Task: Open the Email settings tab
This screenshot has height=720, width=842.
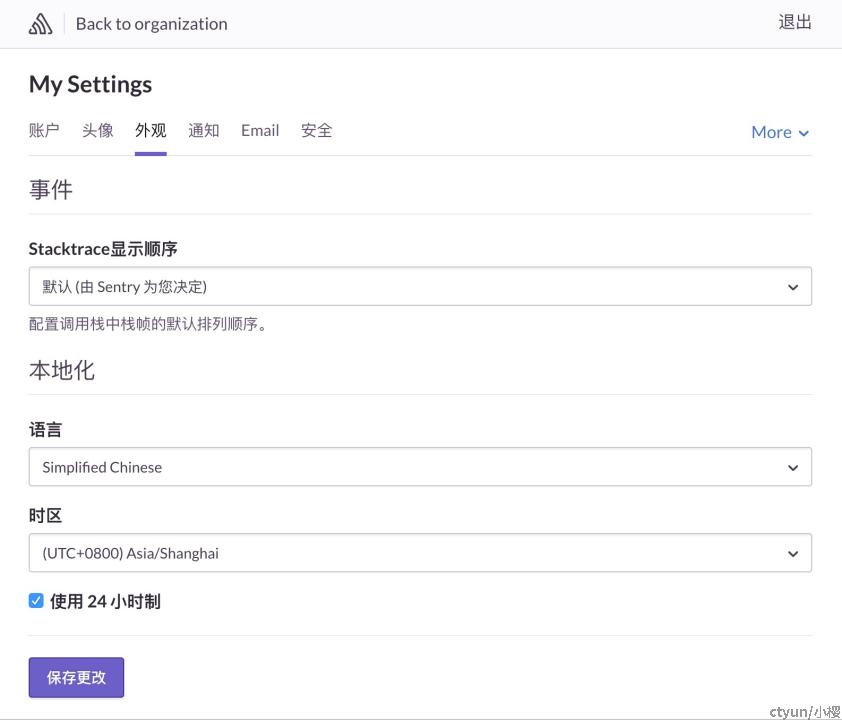Action: pos(260,130)
